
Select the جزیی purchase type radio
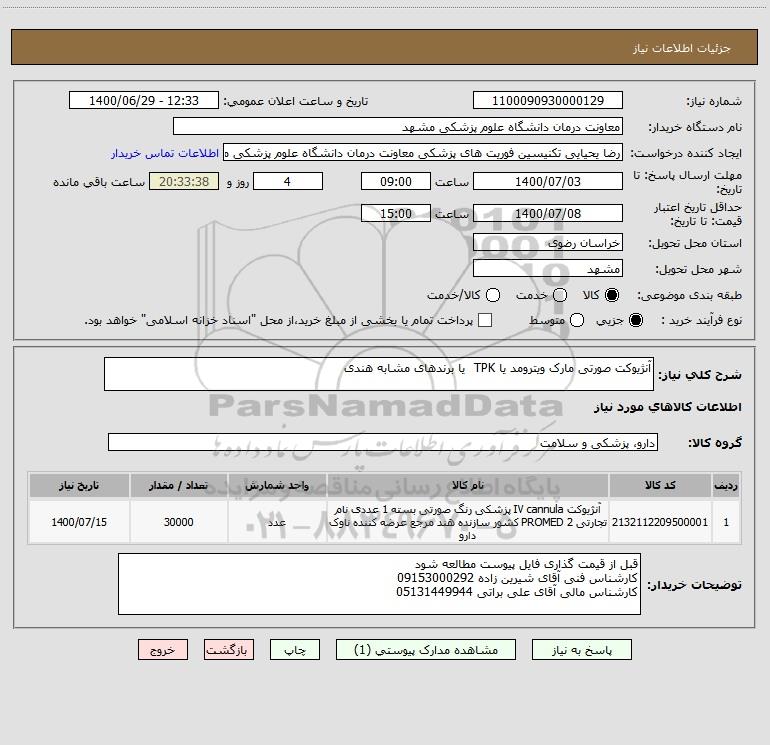pyautogui.click(x=635, y=320)
